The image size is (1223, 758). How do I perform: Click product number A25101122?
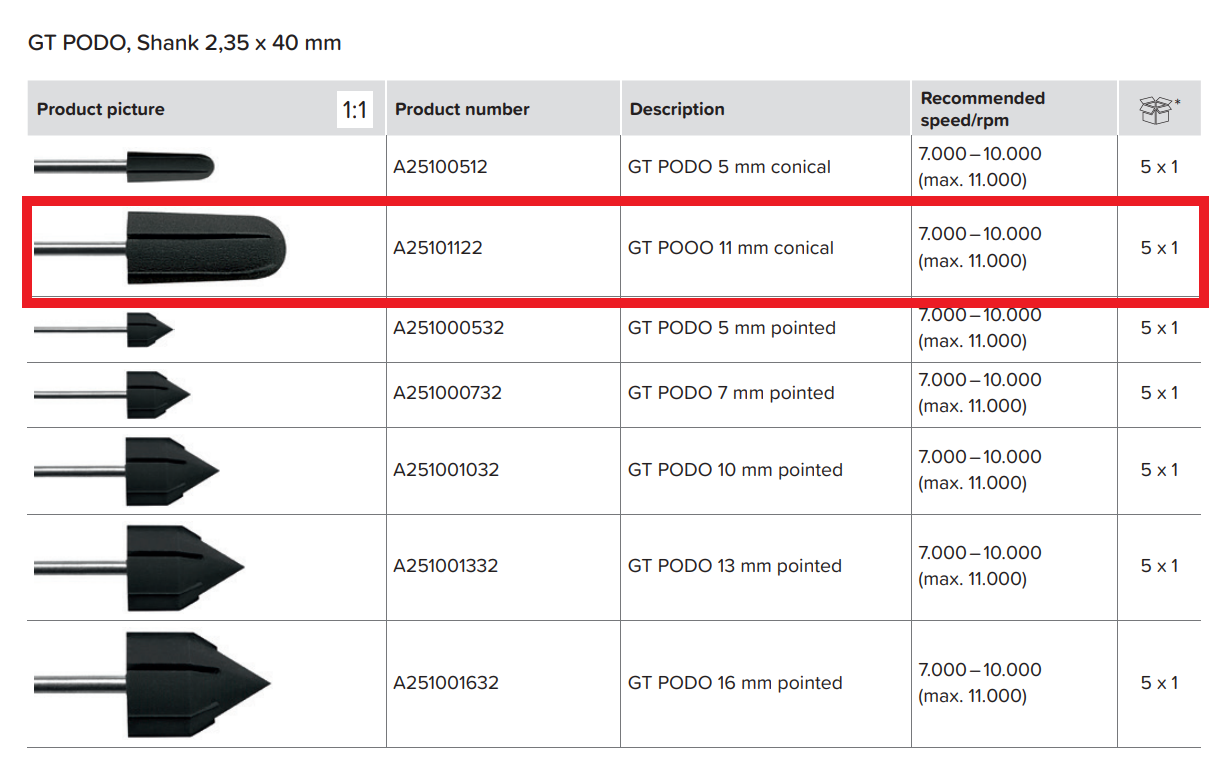click(x=438, y=248)
